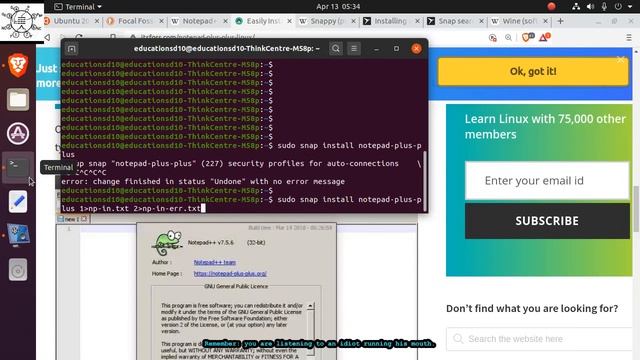Open Files manager in the dock
The height and width of the screenshot is (360, 640).
18,99
